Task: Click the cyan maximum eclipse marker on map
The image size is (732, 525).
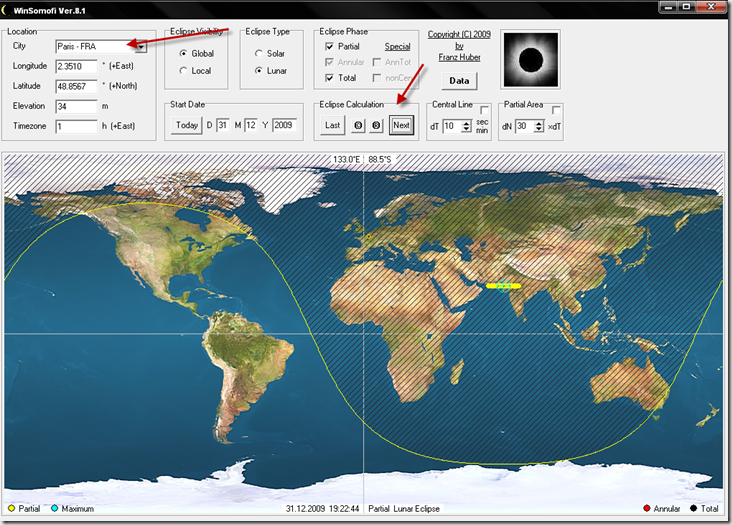Action: click(503, 286)
